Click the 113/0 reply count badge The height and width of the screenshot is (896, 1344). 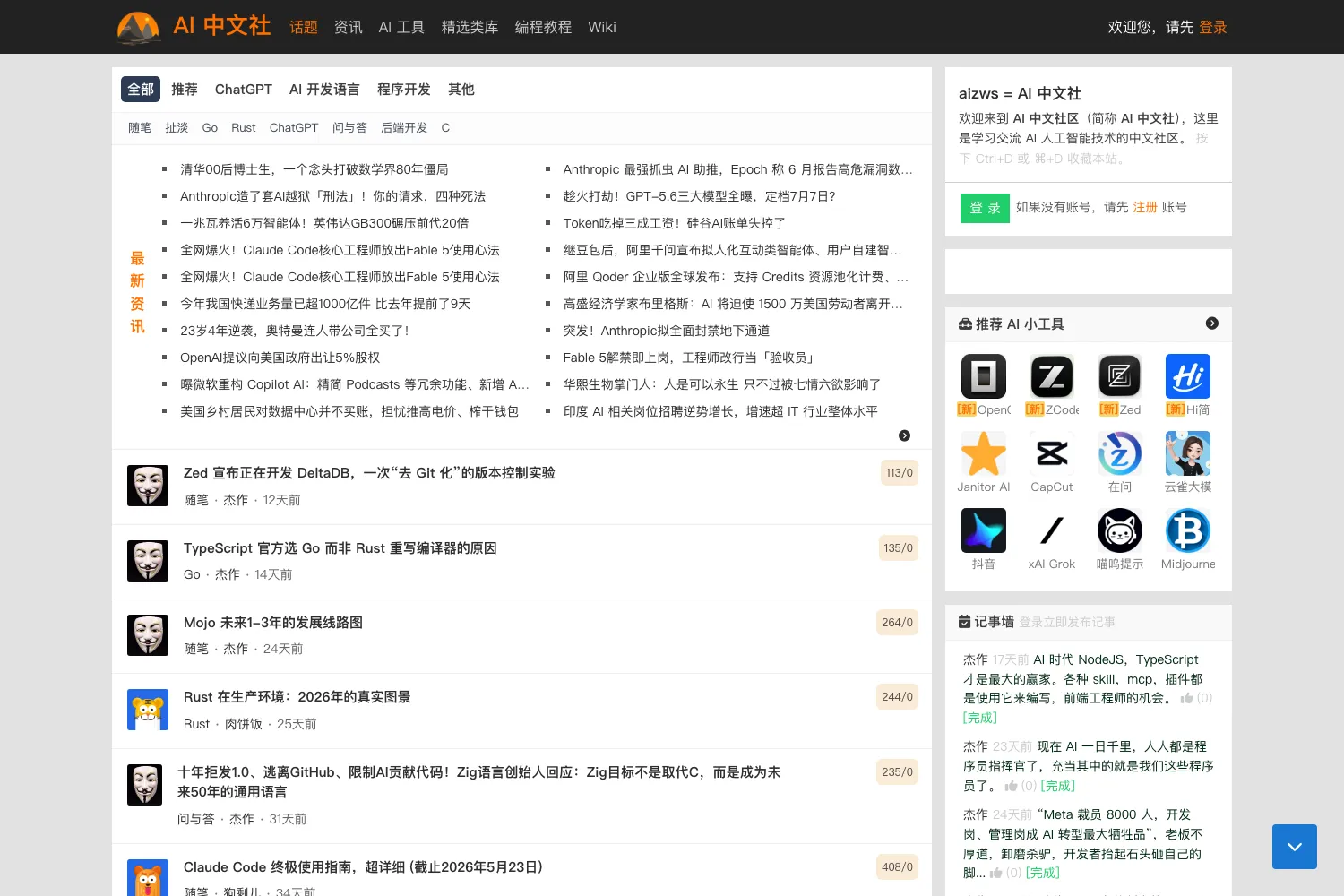click(899, 473)
